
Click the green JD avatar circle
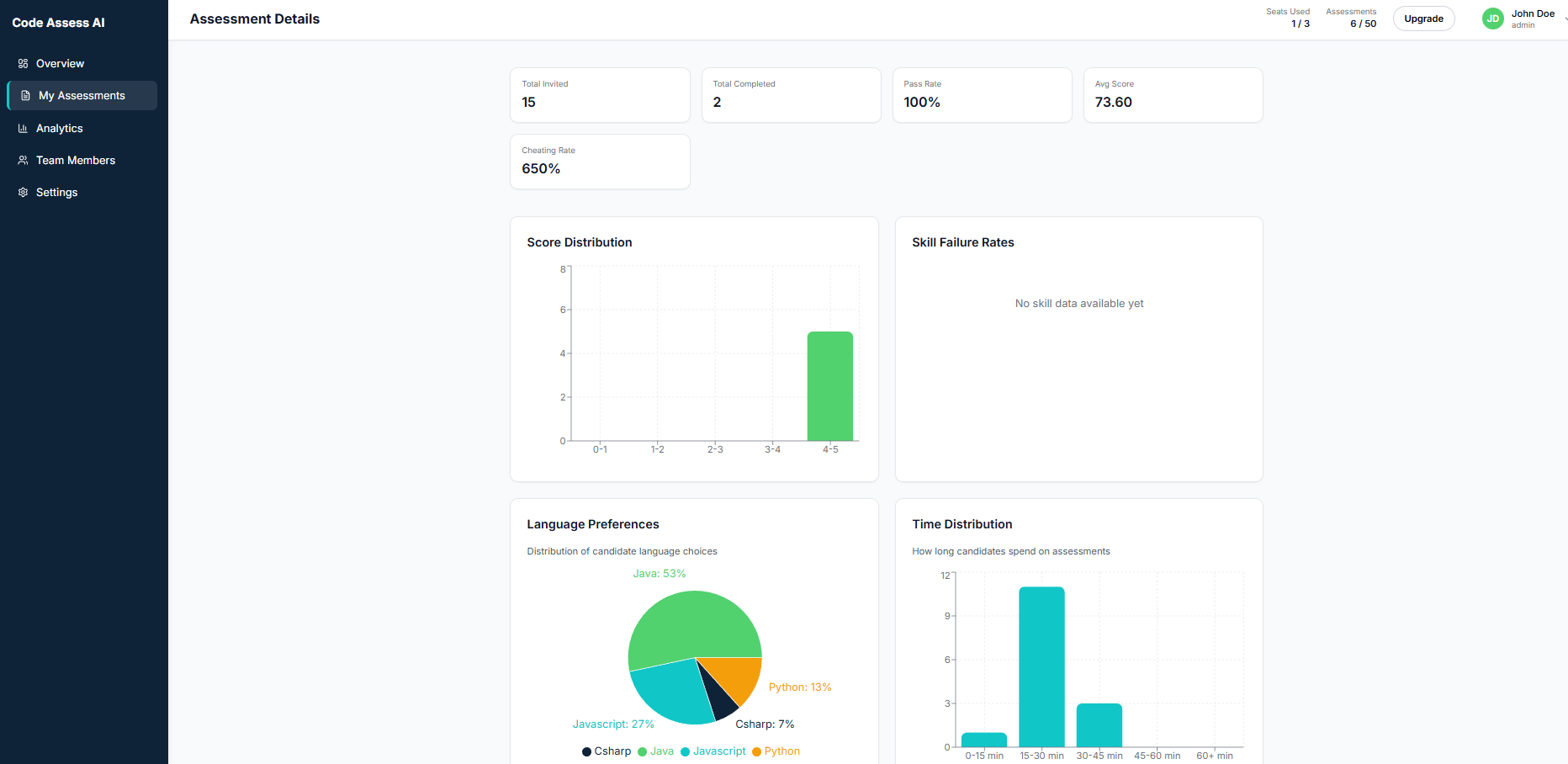[1492, 18]
